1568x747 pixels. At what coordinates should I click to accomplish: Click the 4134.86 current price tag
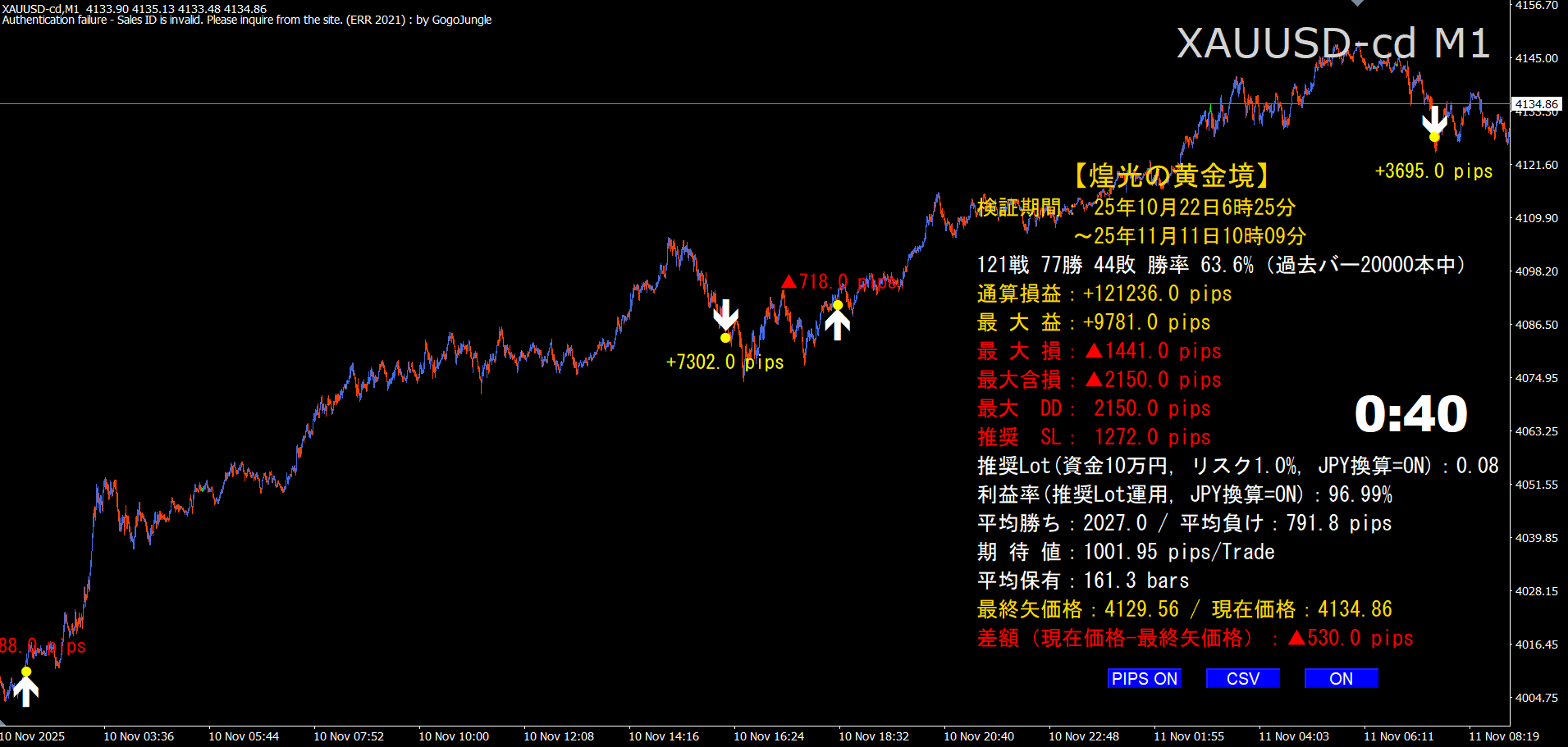coord(1536,104)
